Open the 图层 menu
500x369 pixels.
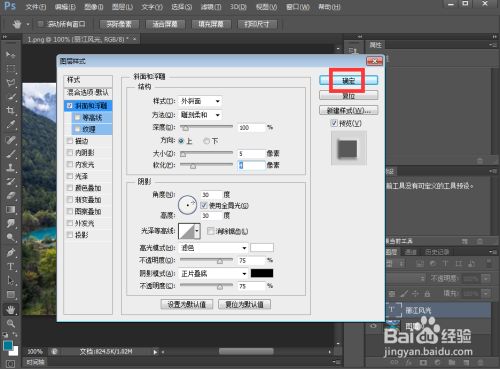[123, 7]
